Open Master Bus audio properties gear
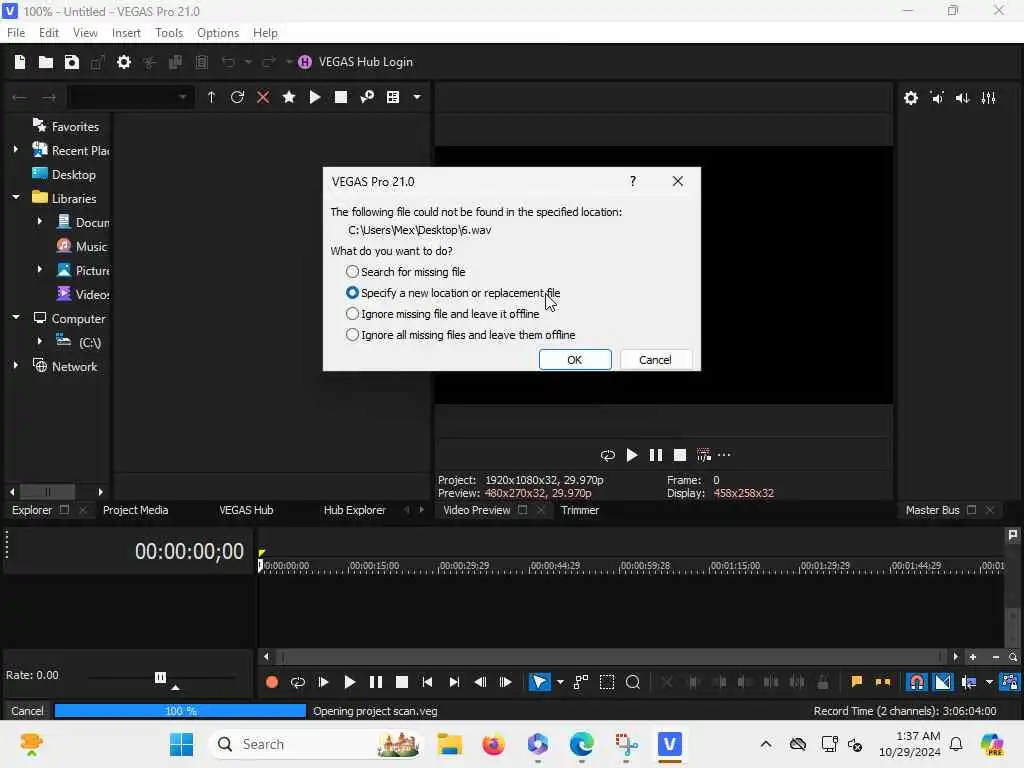 click(911, 98)
